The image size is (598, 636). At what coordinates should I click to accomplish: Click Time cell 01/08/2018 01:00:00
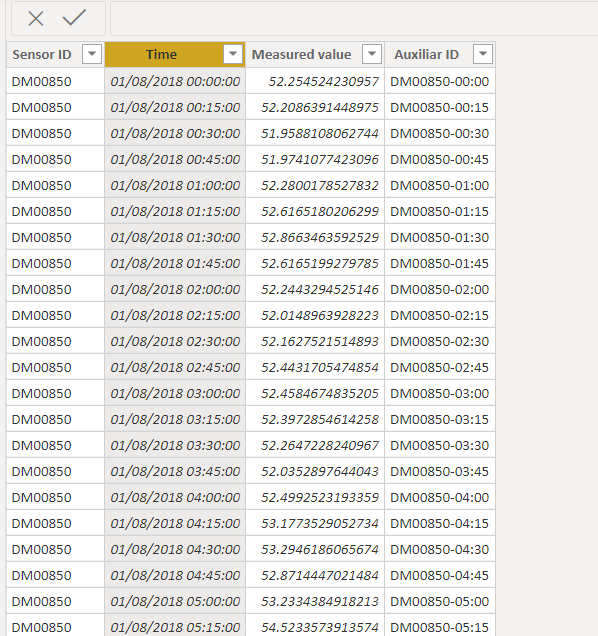(x=175, y=185)
